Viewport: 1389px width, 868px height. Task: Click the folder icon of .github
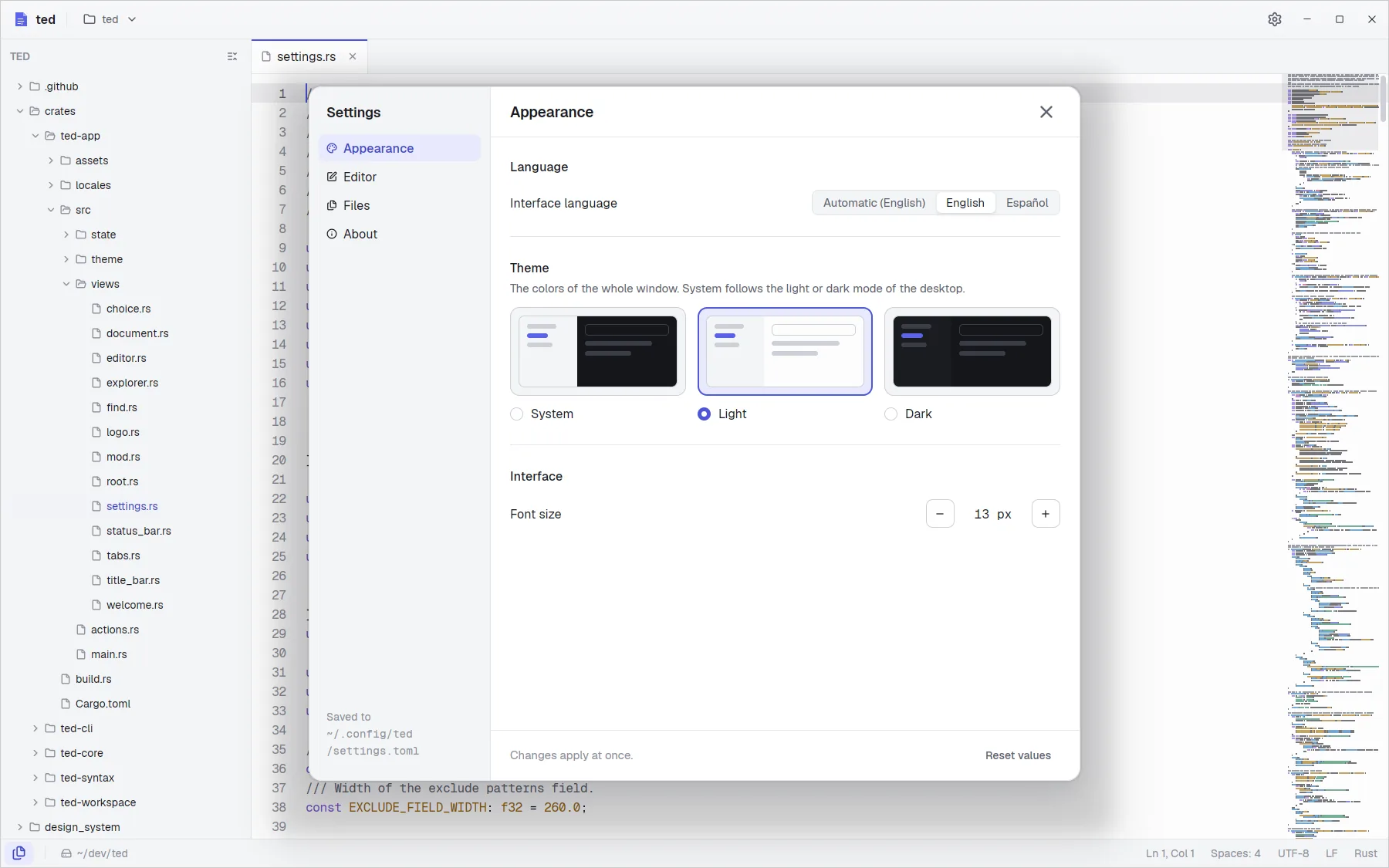click(35, 86)
